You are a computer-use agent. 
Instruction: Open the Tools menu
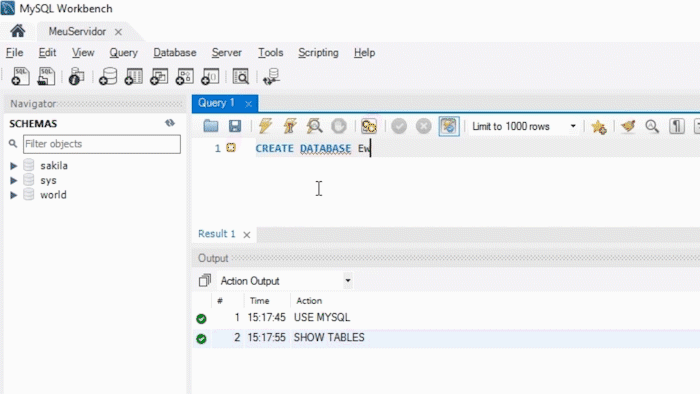[x=271, y=53]
